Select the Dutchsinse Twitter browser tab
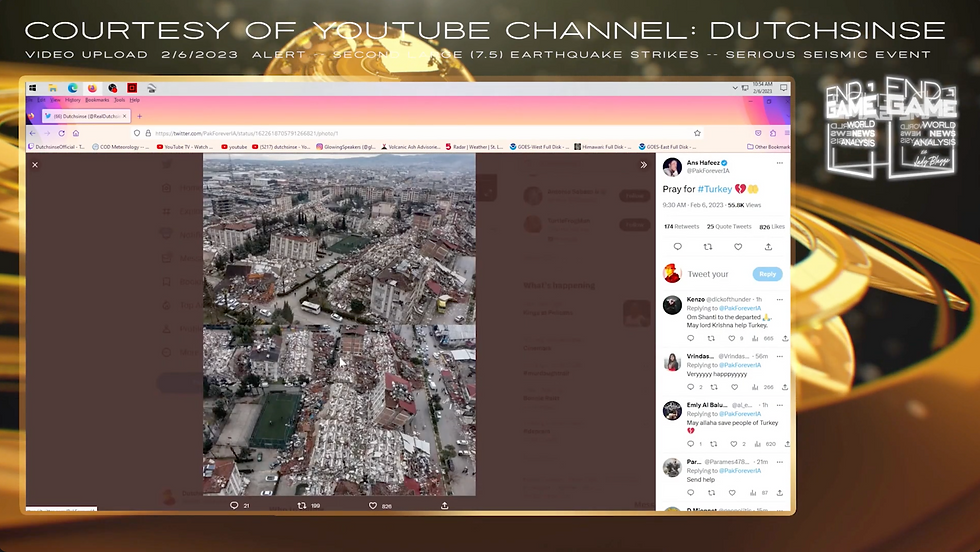 [x=86, y=116]
